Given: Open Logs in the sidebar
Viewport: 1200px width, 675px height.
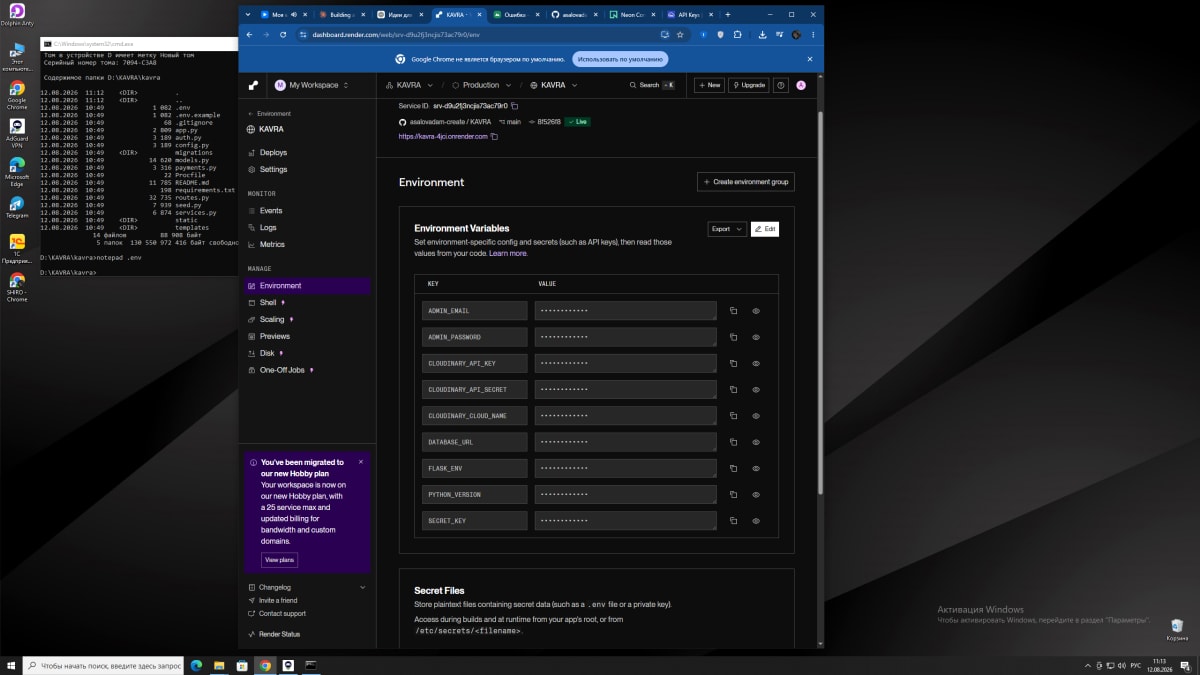Looking at the screenshot, I should point(268,228).
